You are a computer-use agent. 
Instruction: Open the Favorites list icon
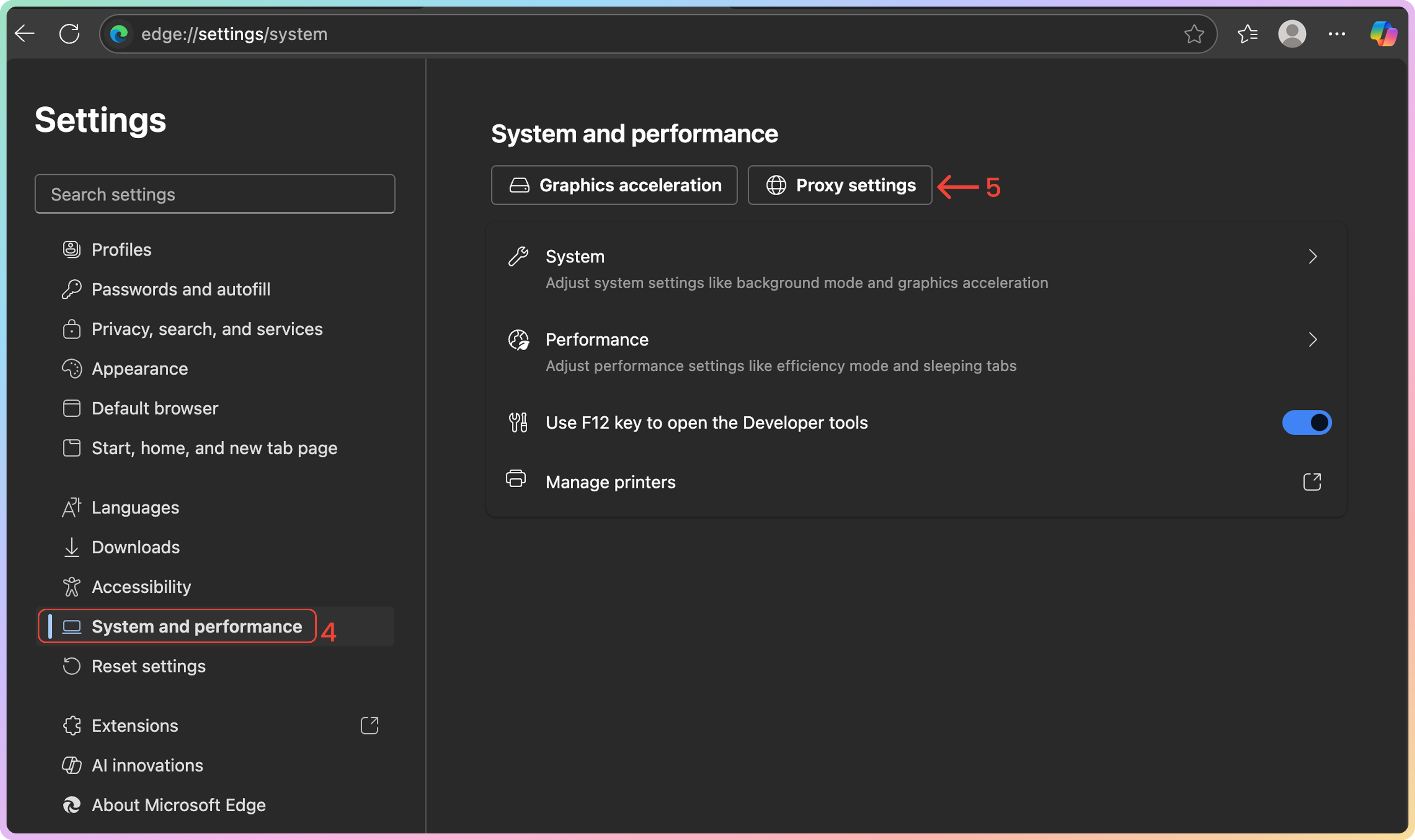1248,34
